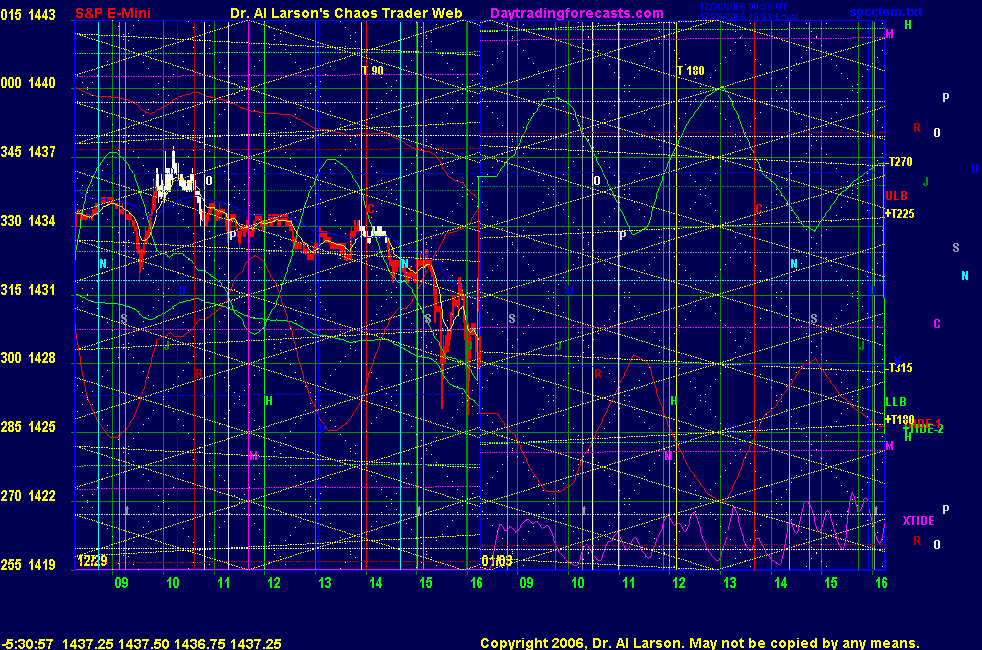Open the Daytradingforecasts.com link
This screenshot has height=650, width=982.
[x=577, y=13]
